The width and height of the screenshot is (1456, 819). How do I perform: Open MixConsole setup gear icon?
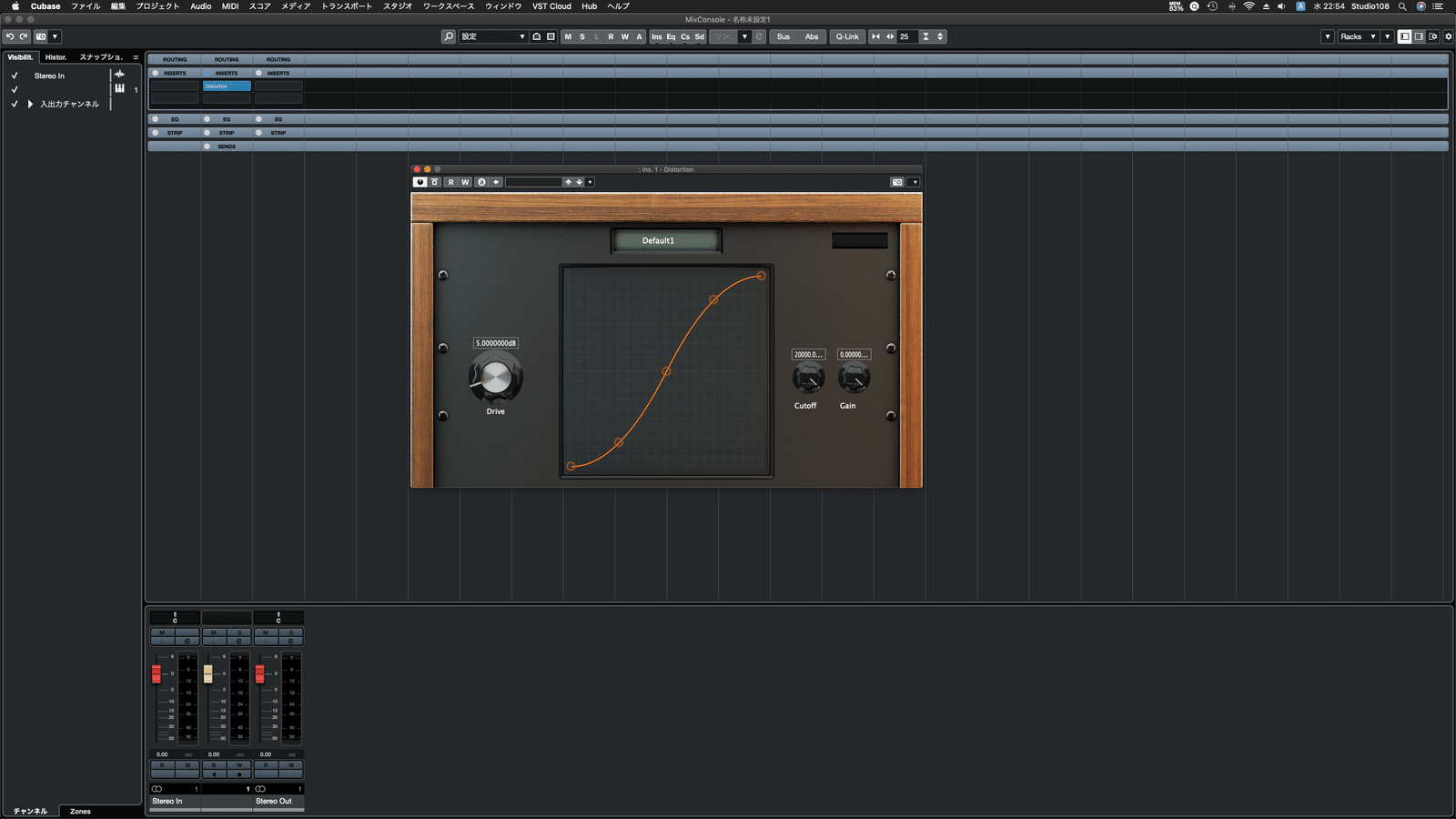tap(1449, 36)
